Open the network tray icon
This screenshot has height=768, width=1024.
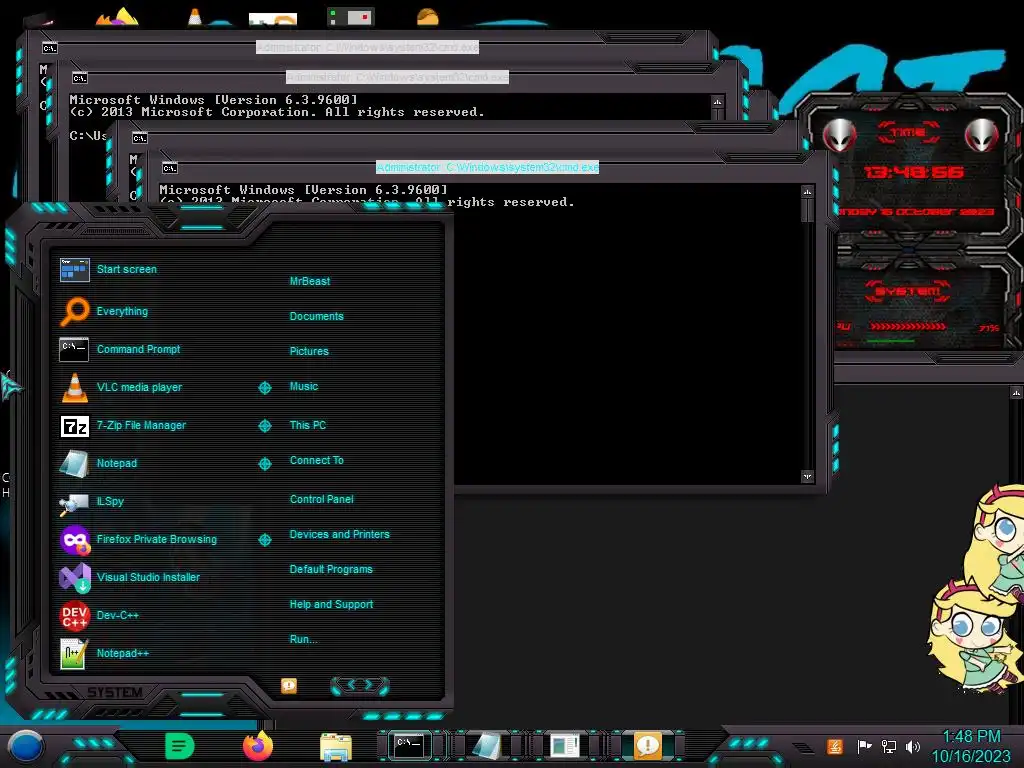pos(888,746)
